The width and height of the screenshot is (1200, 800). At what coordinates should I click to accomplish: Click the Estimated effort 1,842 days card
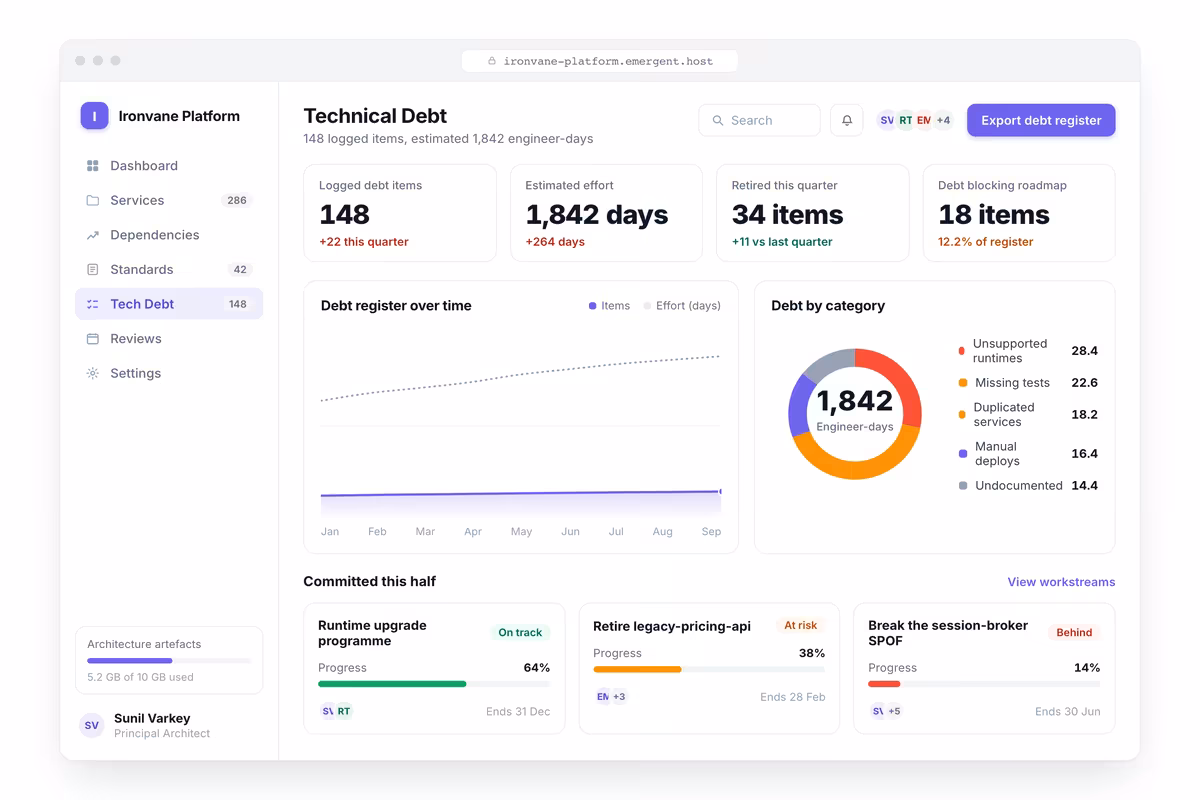click(x=606, y=213)
